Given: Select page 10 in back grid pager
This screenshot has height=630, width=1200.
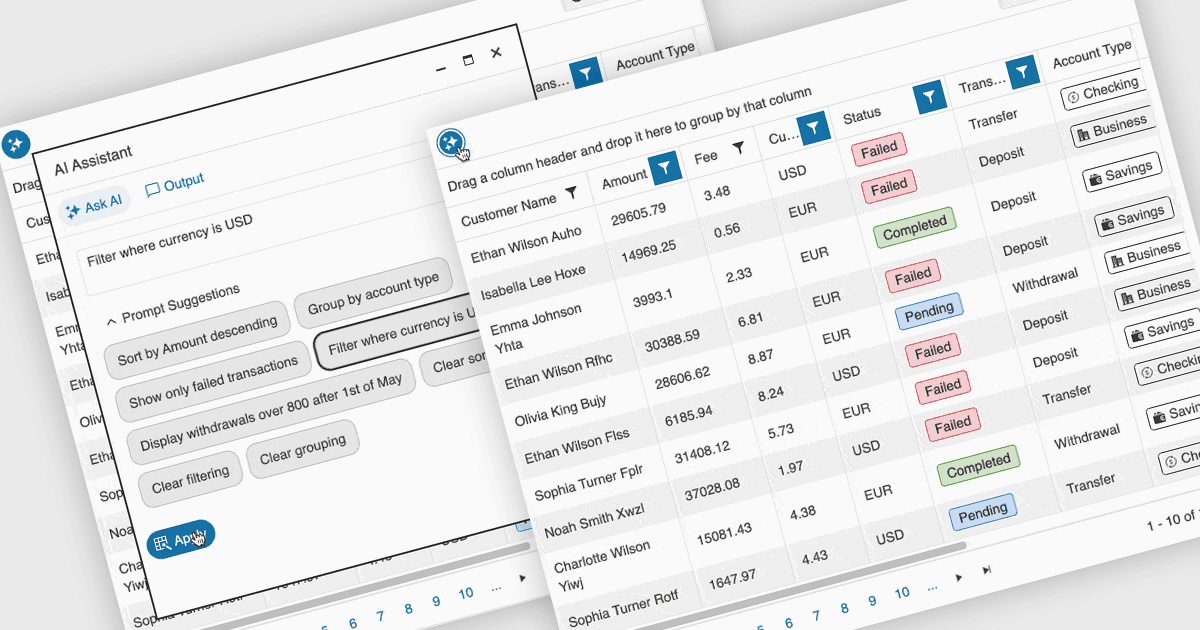Looking at the screenshot, I should click(466, 593).
